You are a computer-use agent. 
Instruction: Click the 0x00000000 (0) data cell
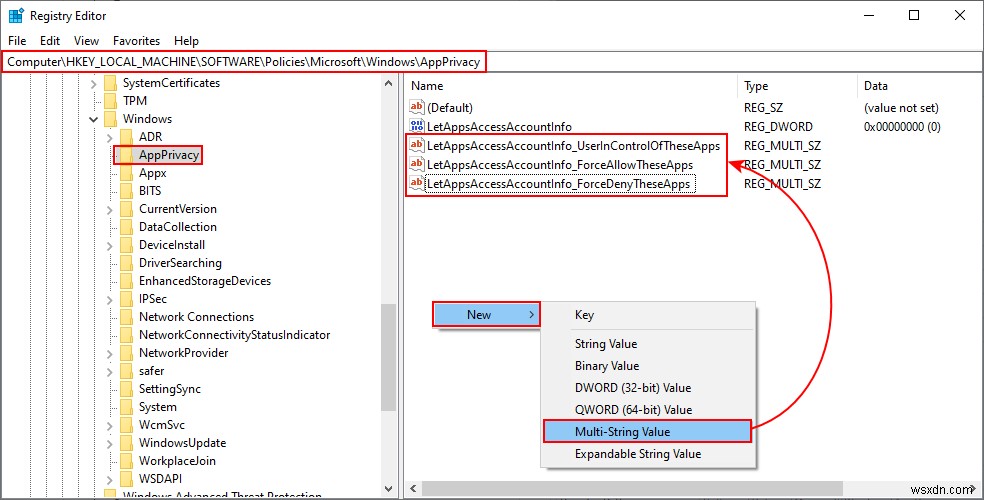point(902,127)
